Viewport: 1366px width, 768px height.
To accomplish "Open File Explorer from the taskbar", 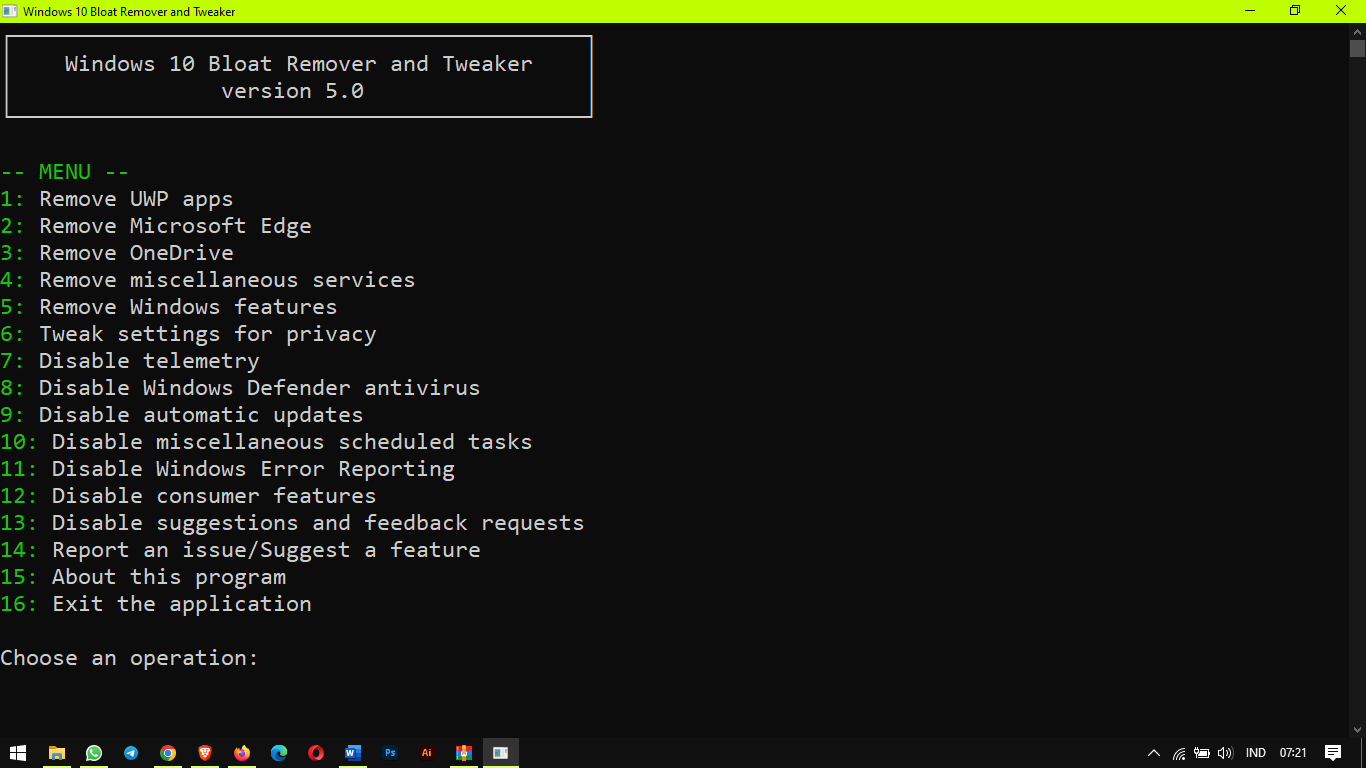I will click(57, 753).
